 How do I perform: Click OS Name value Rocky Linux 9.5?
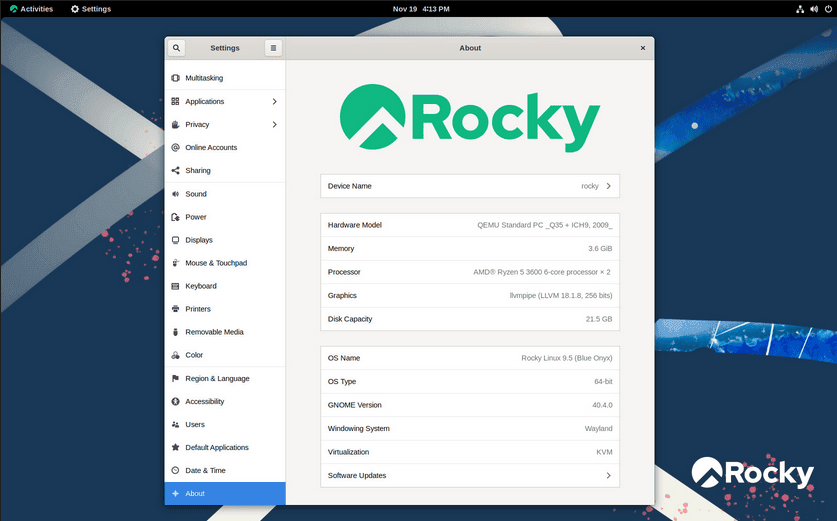567,358
